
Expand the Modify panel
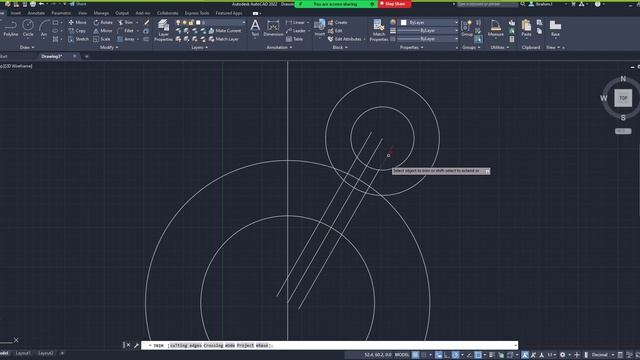tap(109, 47)
